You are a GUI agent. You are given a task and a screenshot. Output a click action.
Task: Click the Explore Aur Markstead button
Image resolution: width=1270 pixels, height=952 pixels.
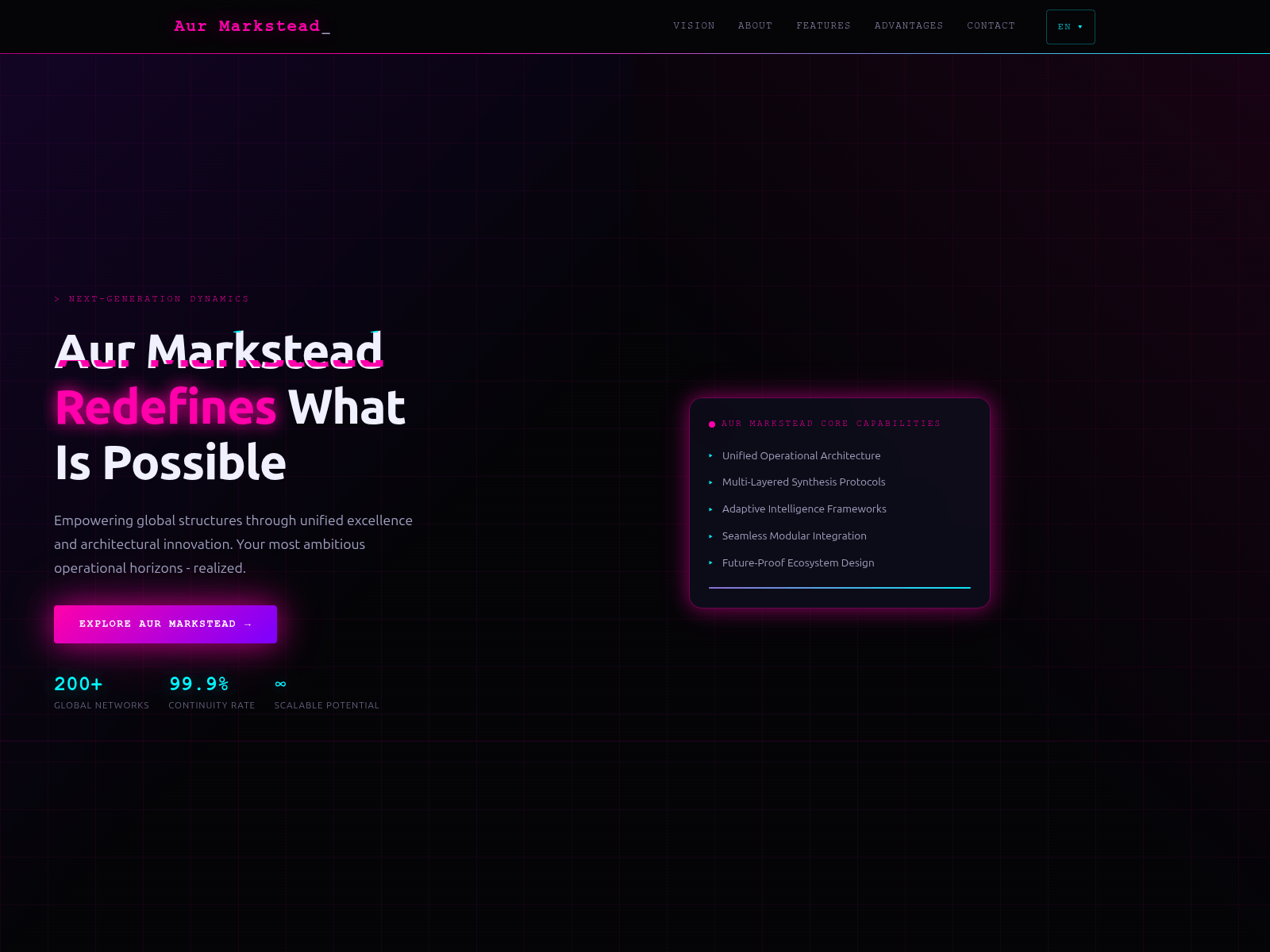point(165,624)
